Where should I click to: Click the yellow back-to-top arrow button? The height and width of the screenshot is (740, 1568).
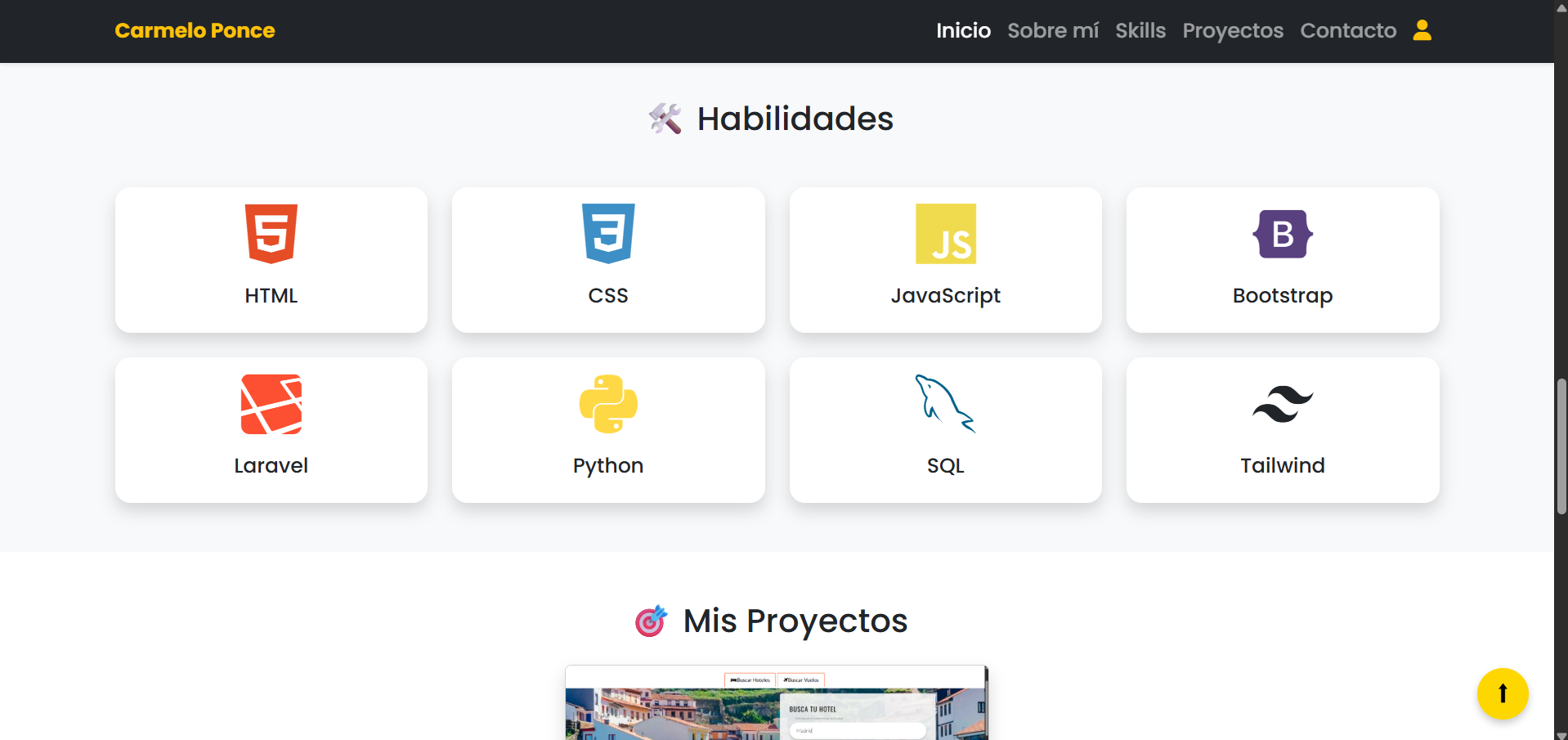(1503, 693)
